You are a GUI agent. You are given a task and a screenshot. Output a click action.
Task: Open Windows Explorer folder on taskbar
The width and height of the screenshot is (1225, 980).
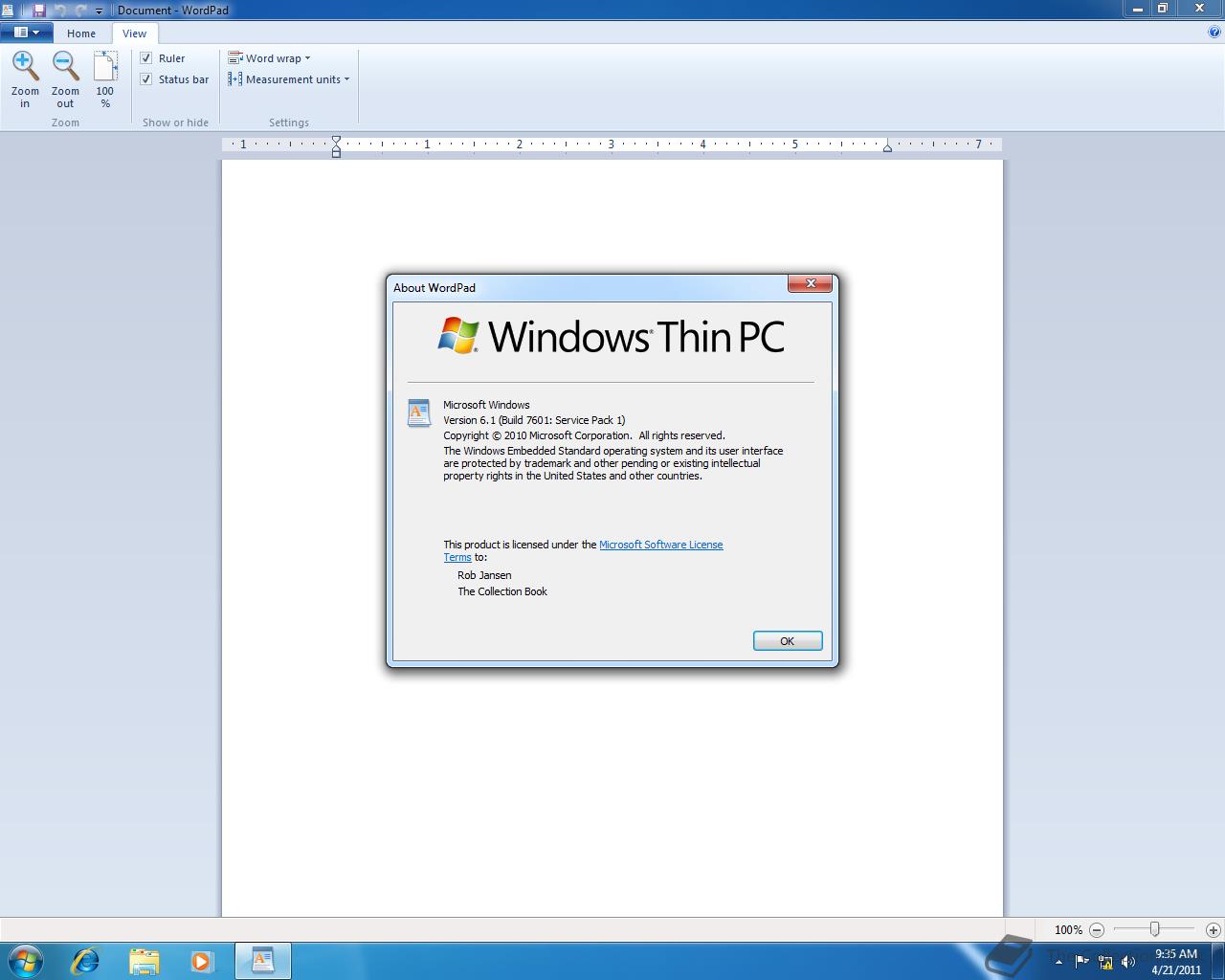point(144,960)
